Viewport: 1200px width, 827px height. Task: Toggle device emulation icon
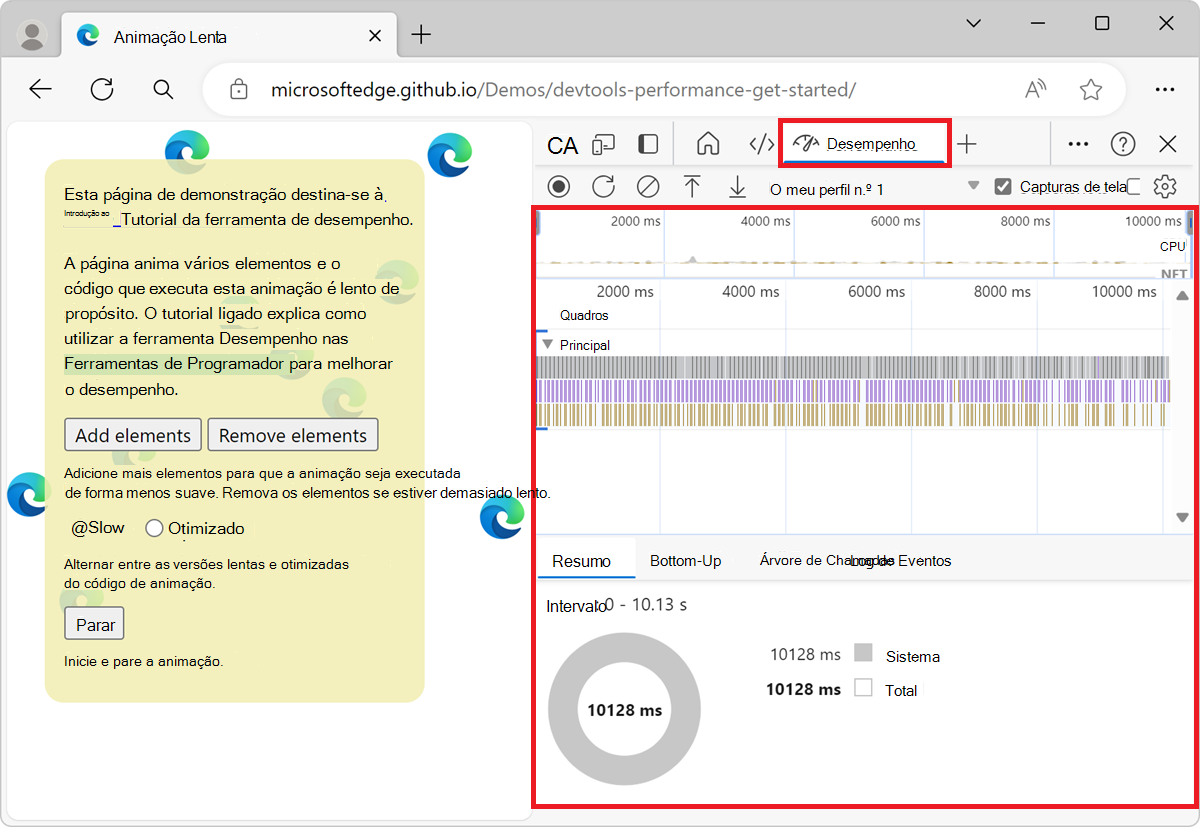tap(603, 145)
